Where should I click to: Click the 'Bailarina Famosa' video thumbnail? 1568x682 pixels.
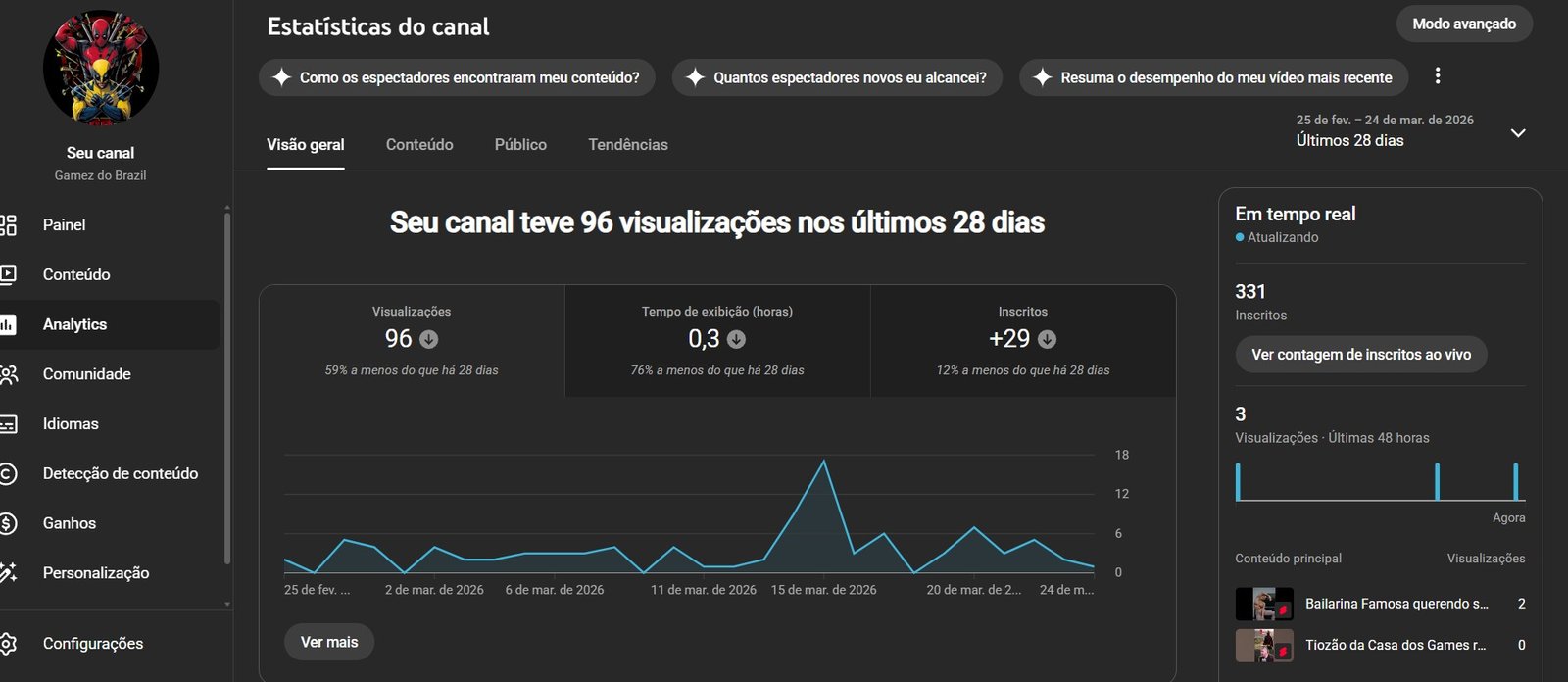pos(1264,604)
